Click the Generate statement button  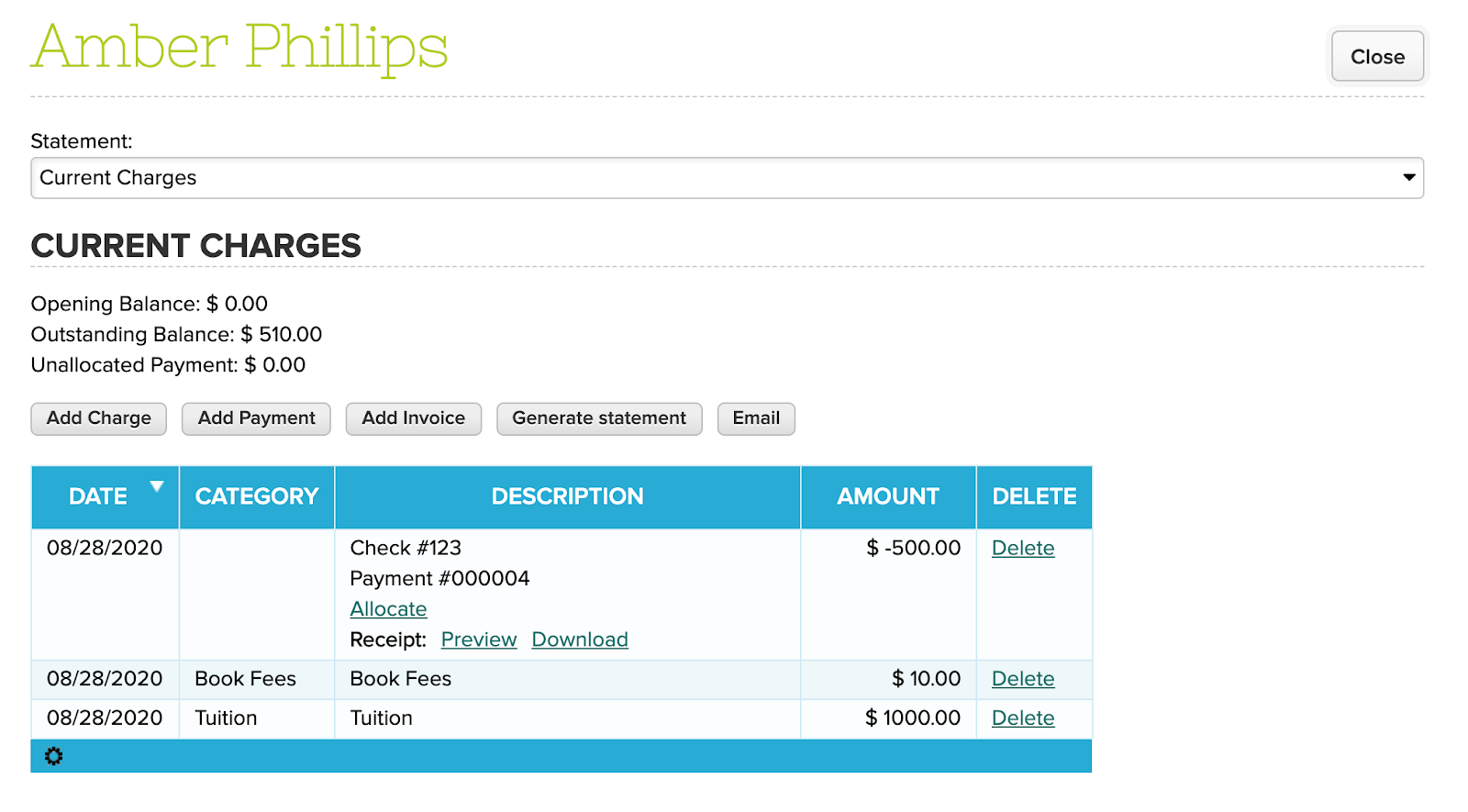coord(599,418)
